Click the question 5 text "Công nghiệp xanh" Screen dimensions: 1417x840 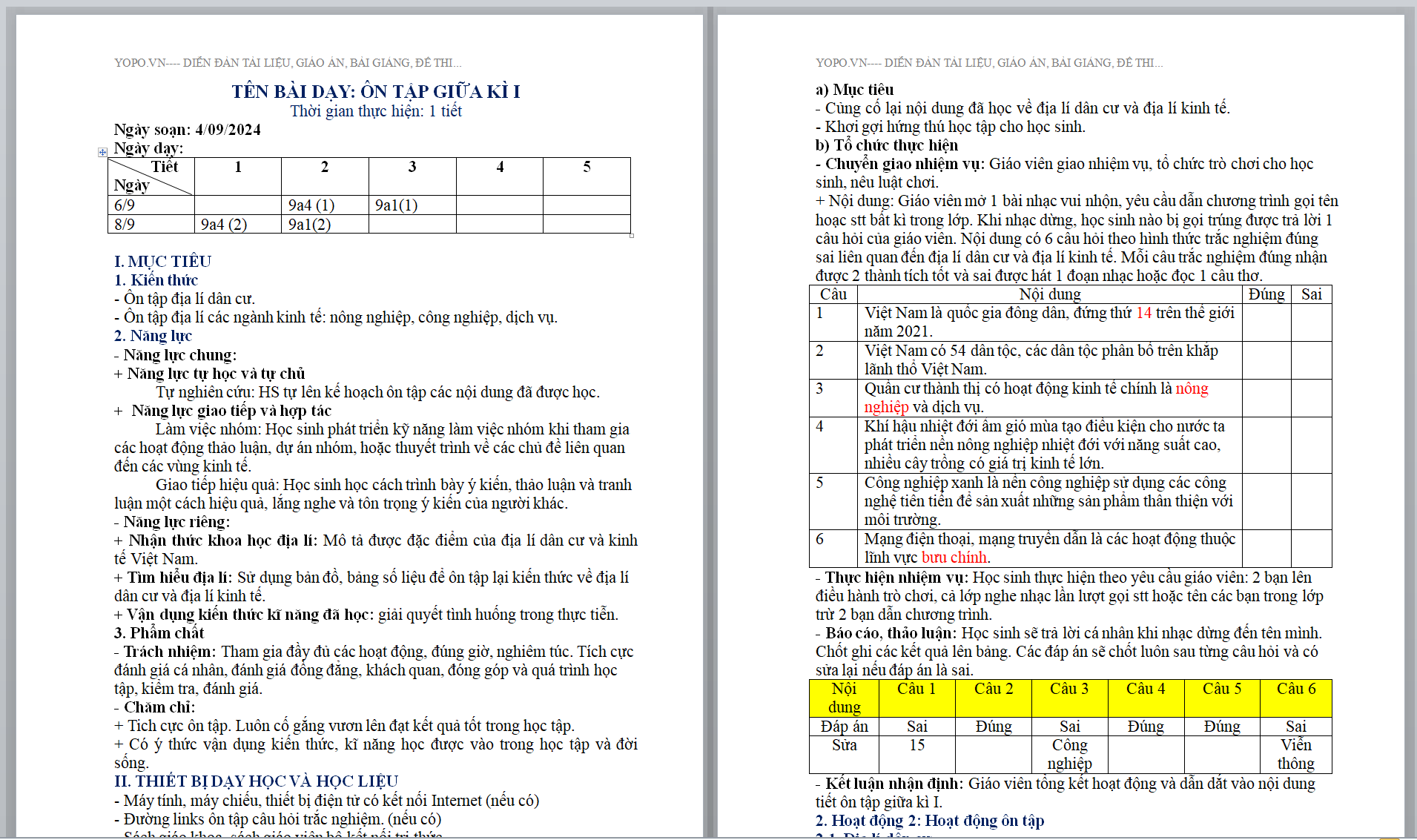tap(1048, 501)
